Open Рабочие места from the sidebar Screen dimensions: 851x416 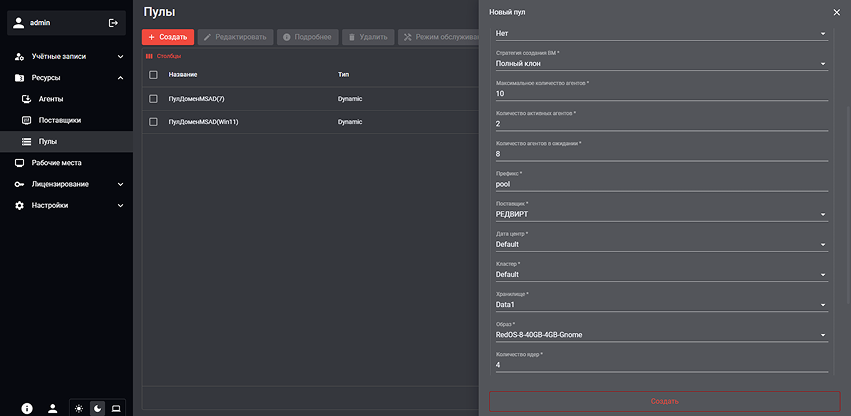(x=56, y=162)
